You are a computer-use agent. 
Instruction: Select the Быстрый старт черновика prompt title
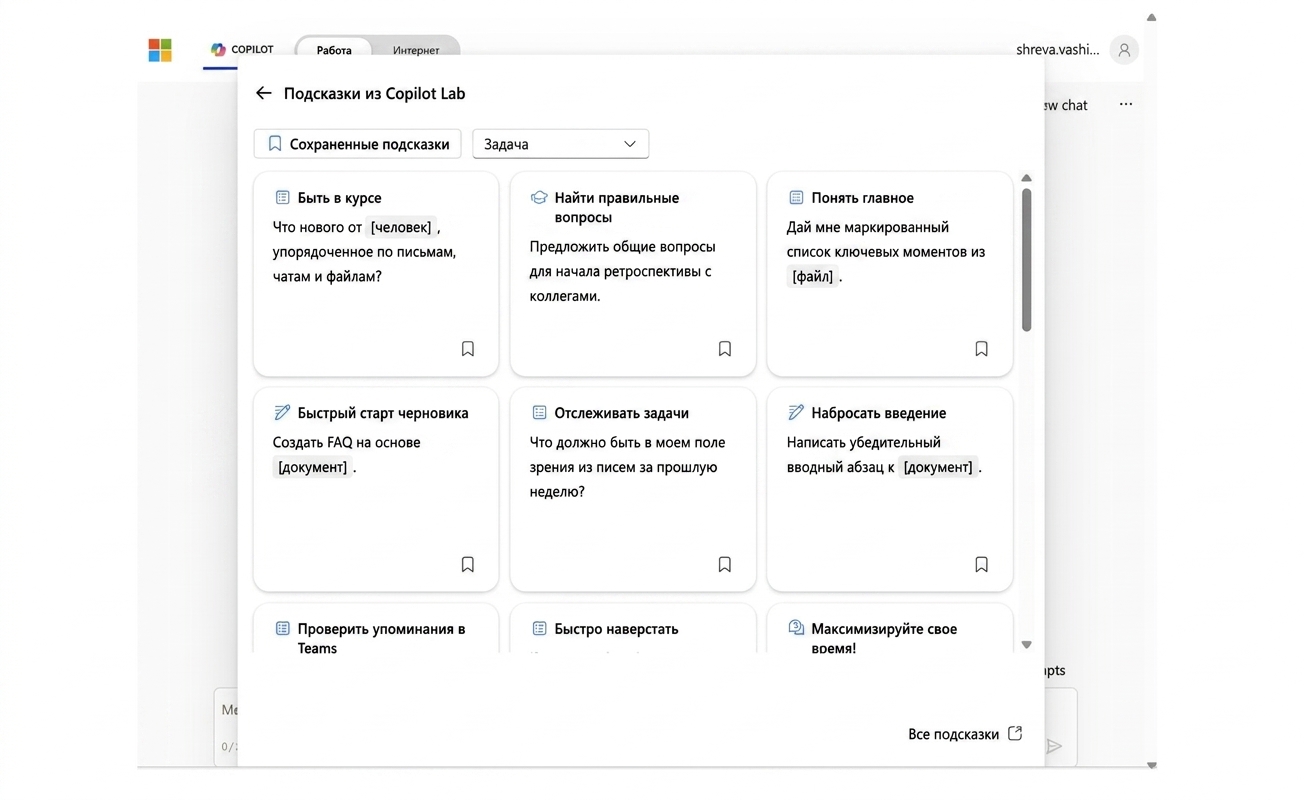coord(383,413)
